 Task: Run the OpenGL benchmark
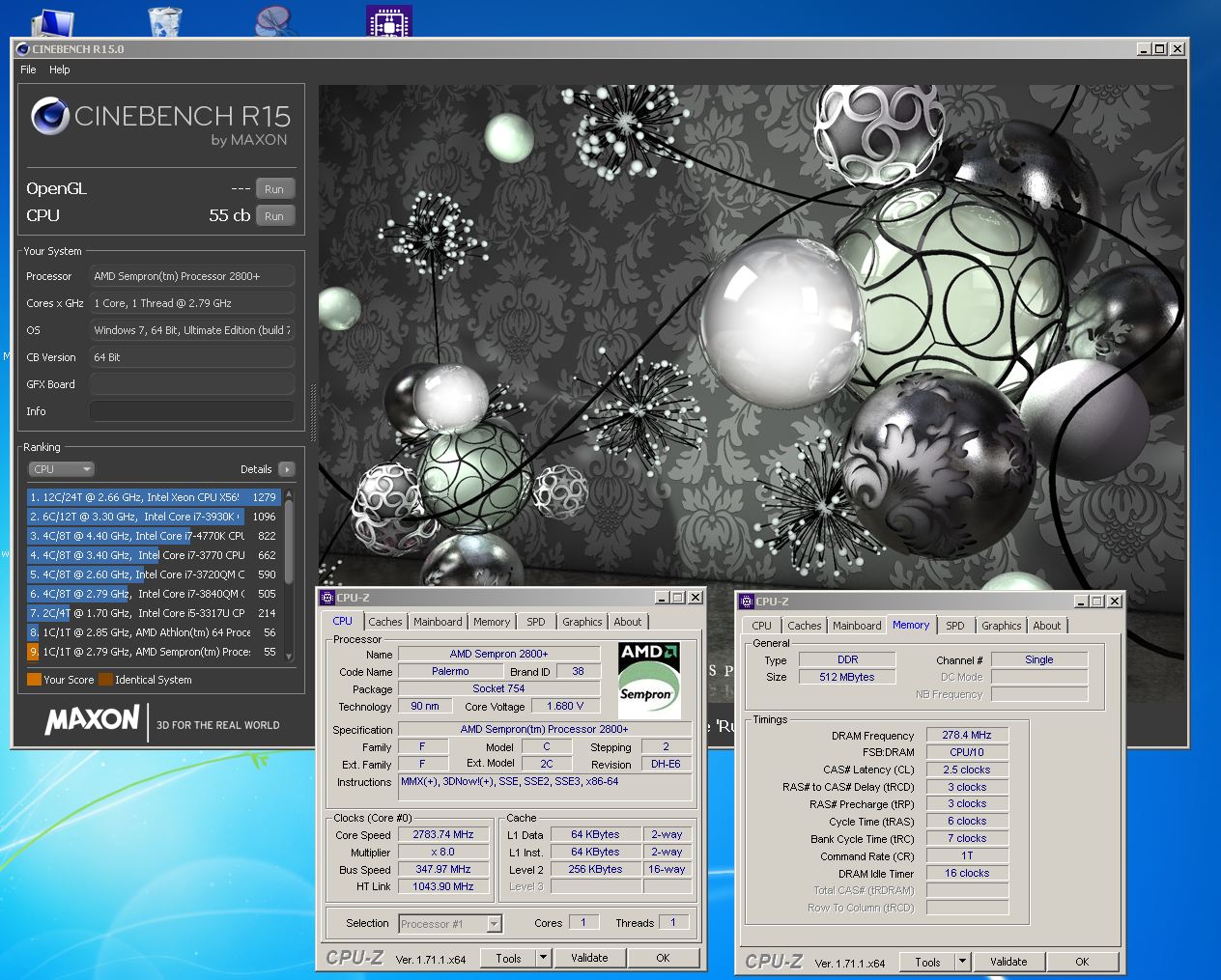(274, 189)
